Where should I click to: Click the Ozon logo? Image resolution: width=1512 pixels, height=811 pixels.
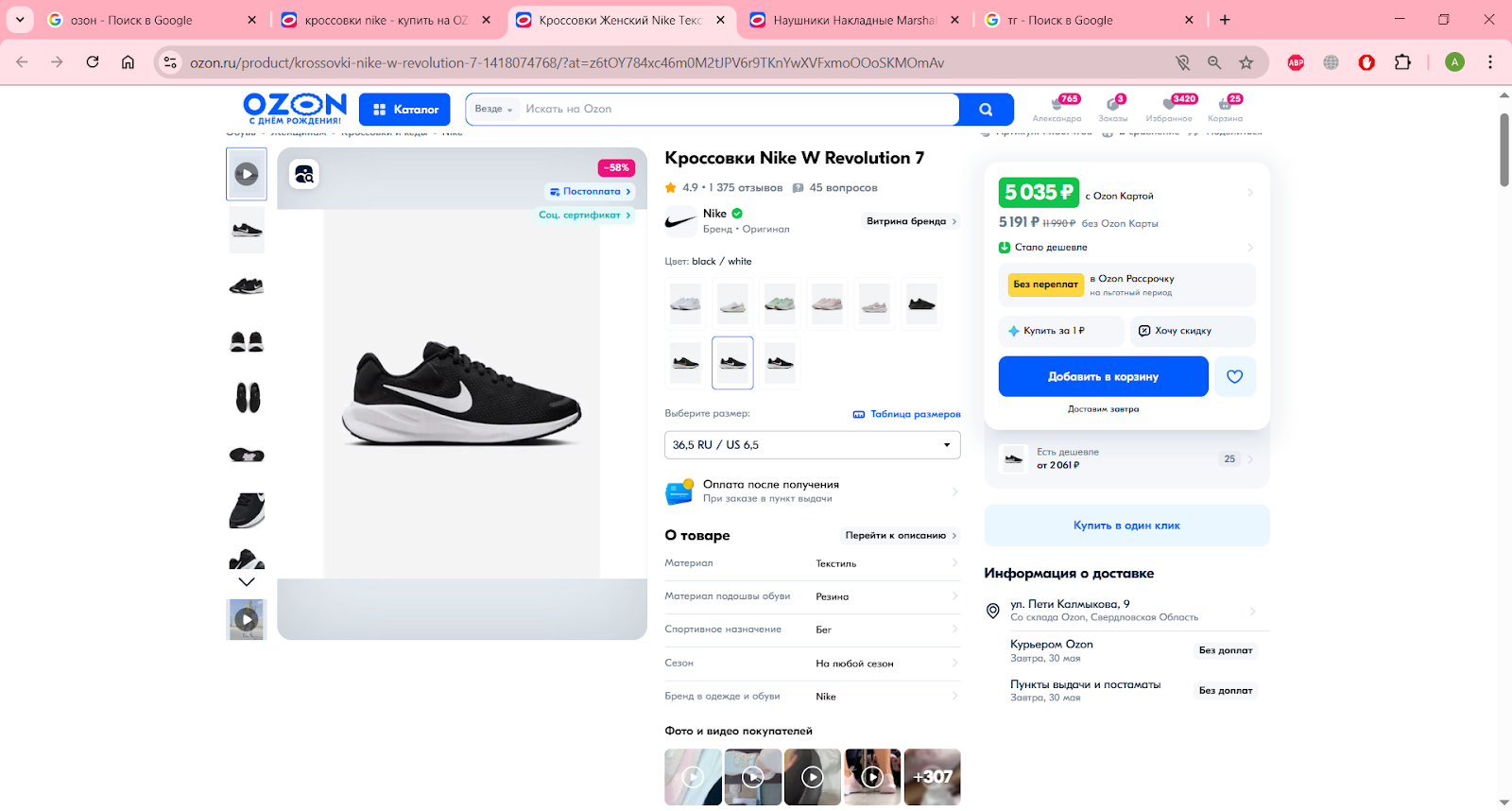(295, 109)
